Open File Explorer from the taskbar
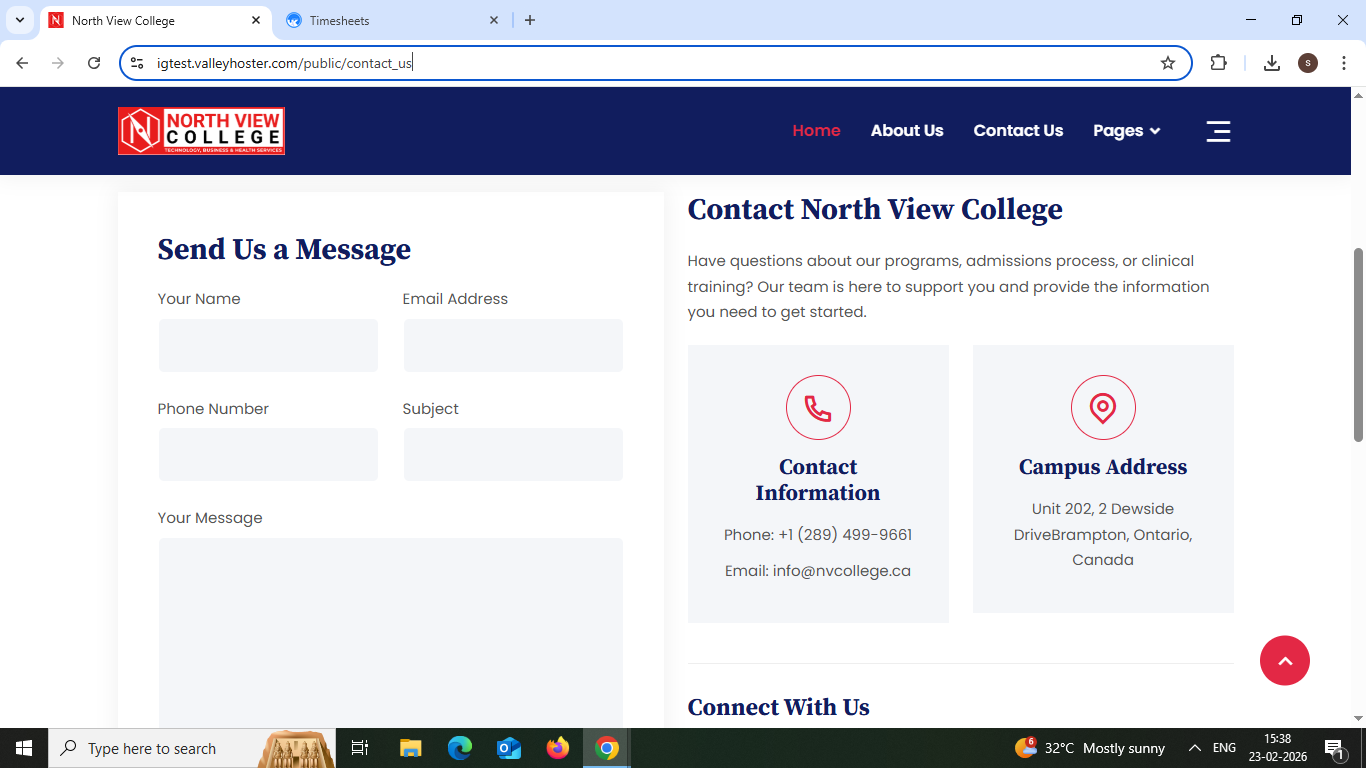 tap(411, 748)
